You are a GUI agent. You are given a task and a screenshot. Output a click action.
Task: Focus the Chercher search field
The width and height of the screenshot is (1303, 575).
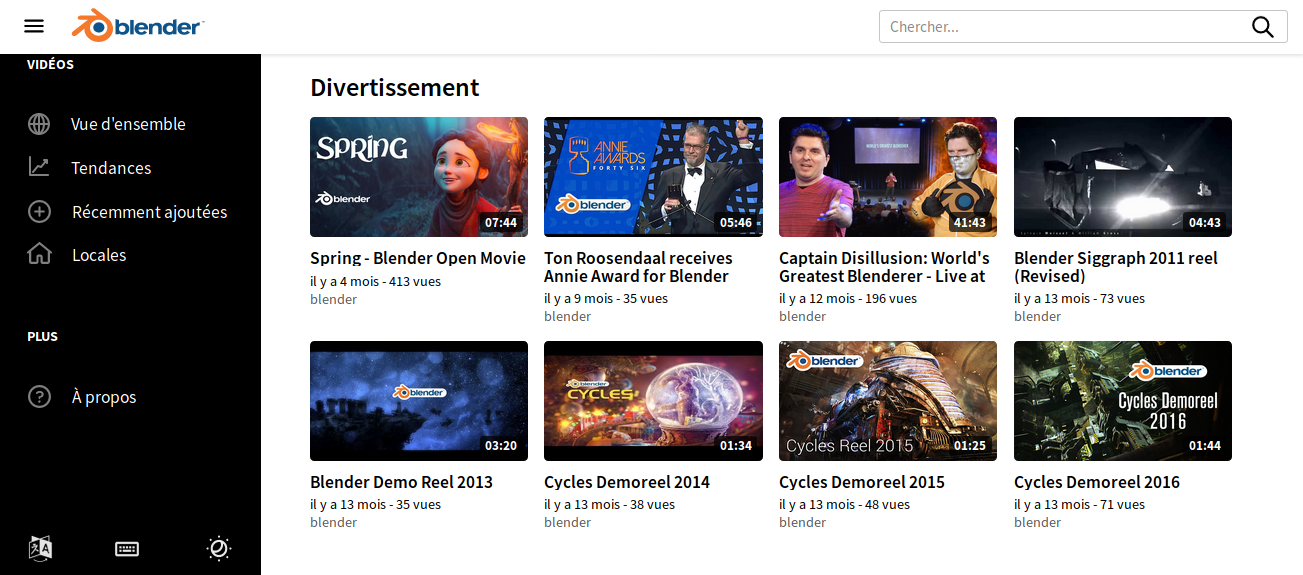1060,27
